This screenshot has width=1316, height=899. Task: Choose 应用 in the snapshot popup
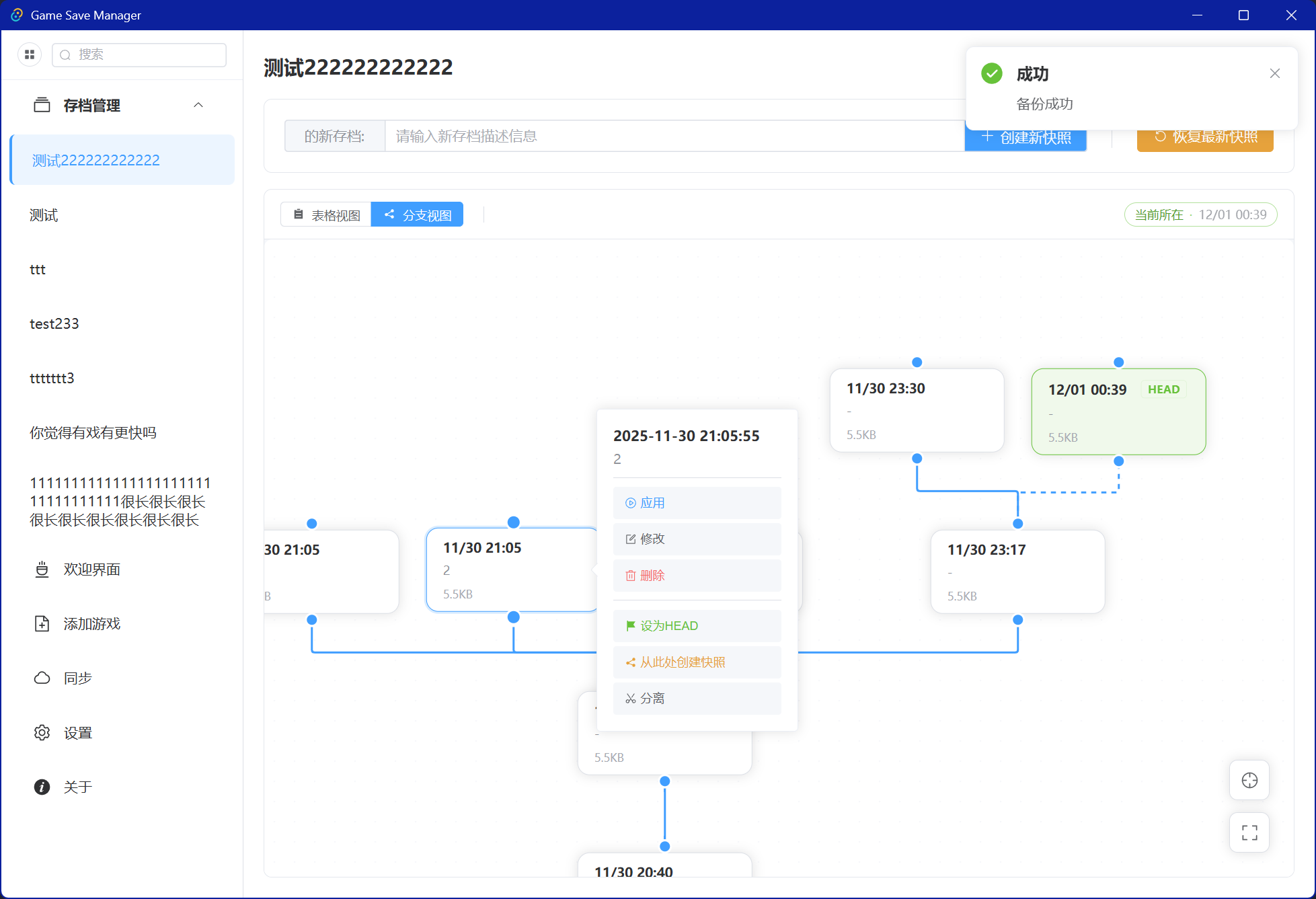coord(697,502)
